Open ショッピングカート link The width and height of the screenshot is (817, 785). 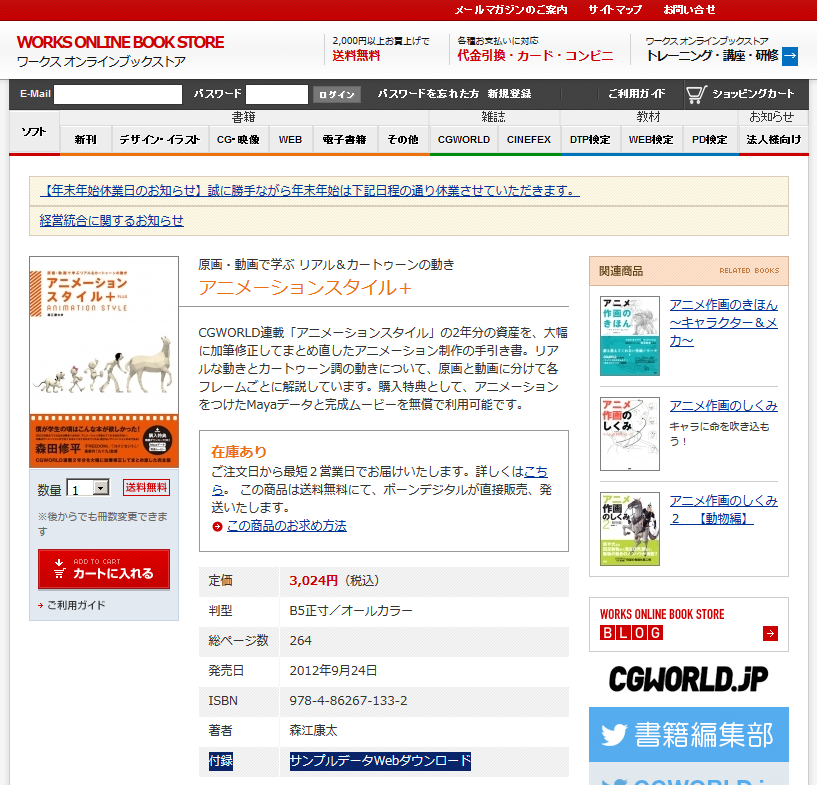click(753, 94)
